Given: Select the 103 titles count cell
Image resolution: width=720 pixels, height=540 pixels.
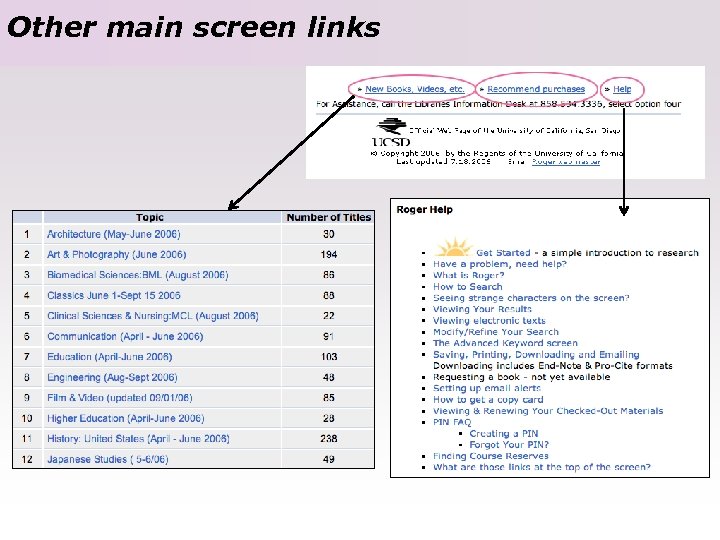Looking at the screenshot, I should pos(329,357).
